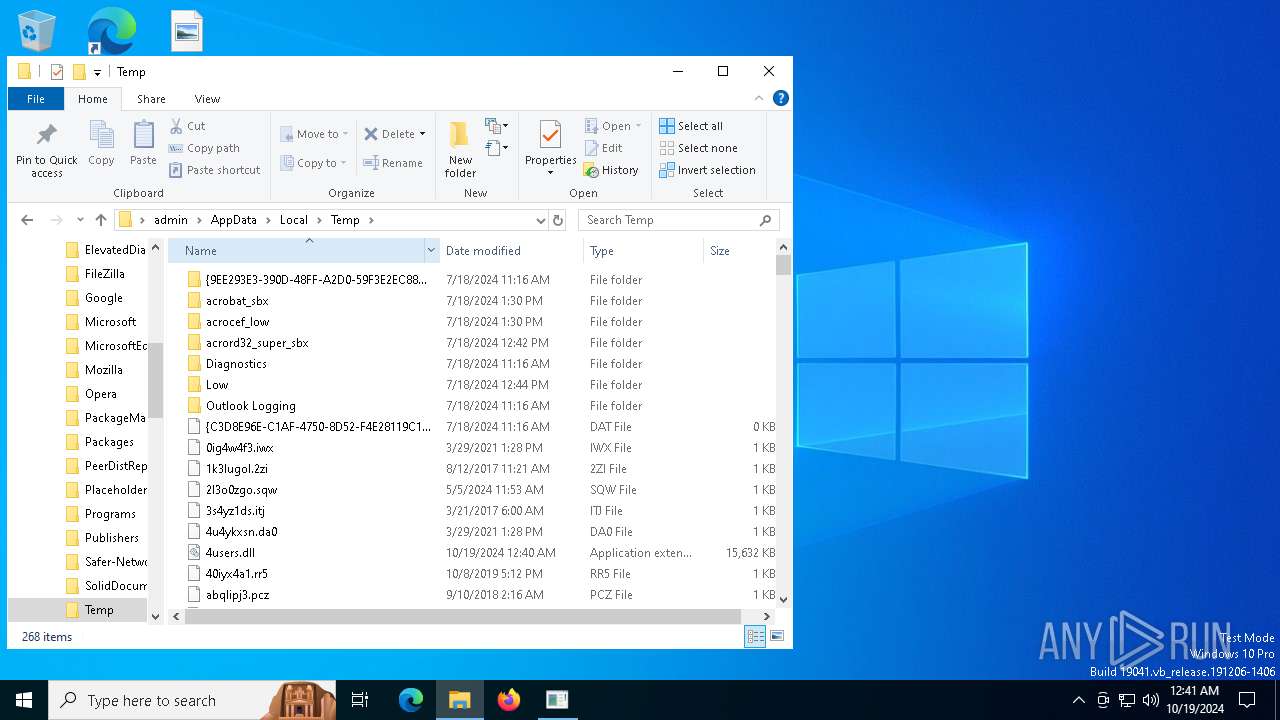Open the Name column filter dropdown
The height and width of the screenshot is (720, 1280).
431,250
